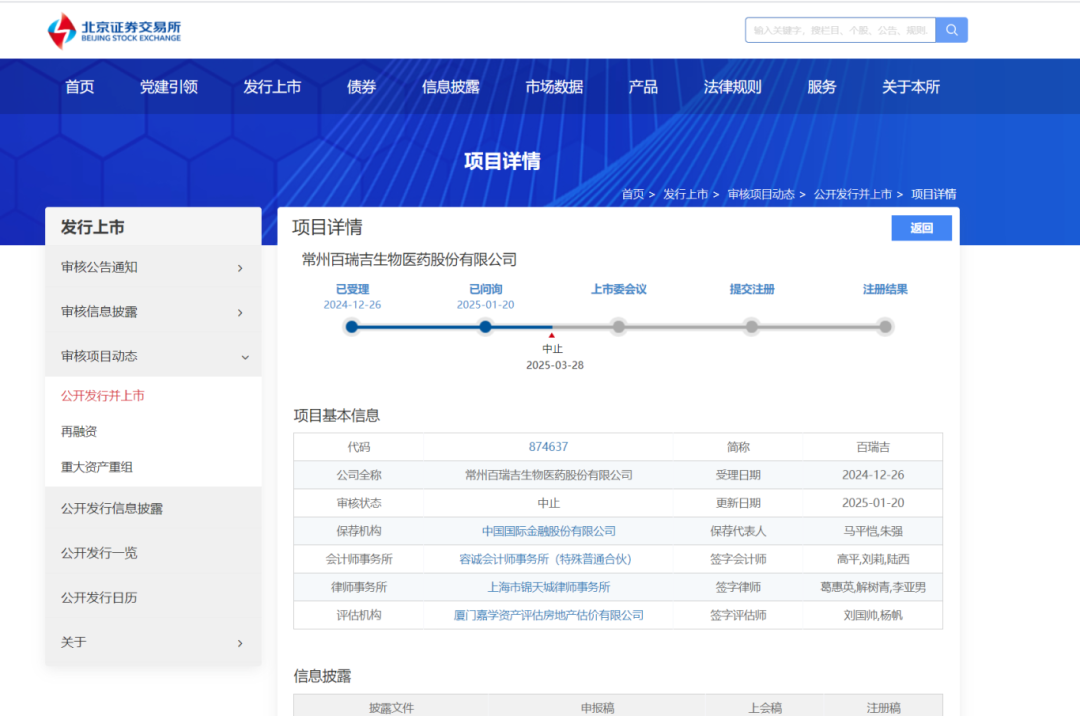
Task: Click the 刘国帅,杨帆 appraisers cell
Action: [x=873, y=615]
